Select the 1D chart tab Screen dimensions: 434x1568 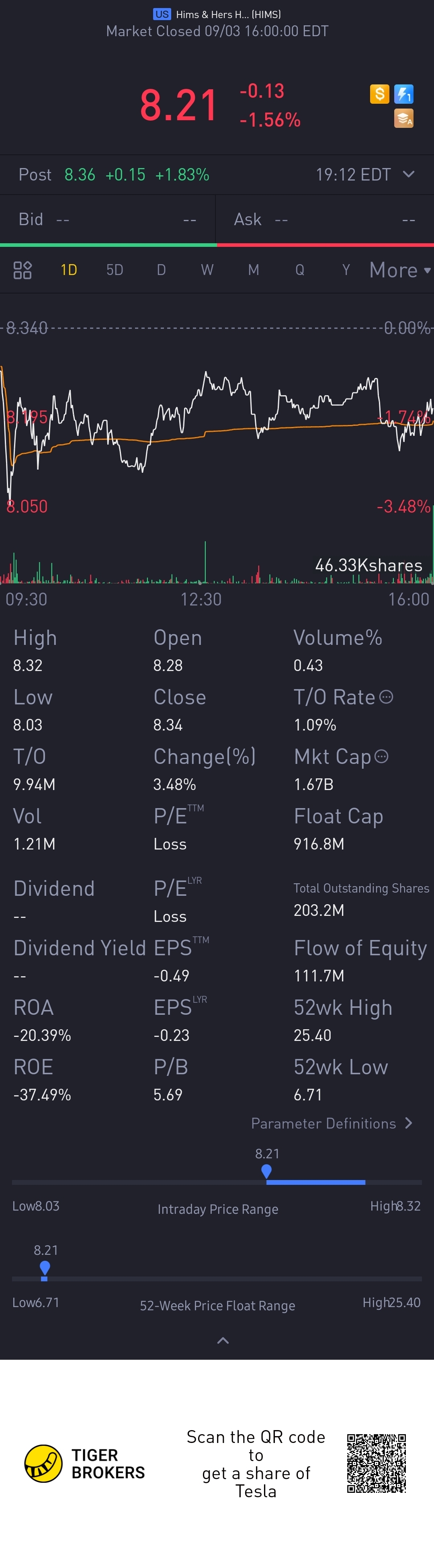tap(69, 270)
